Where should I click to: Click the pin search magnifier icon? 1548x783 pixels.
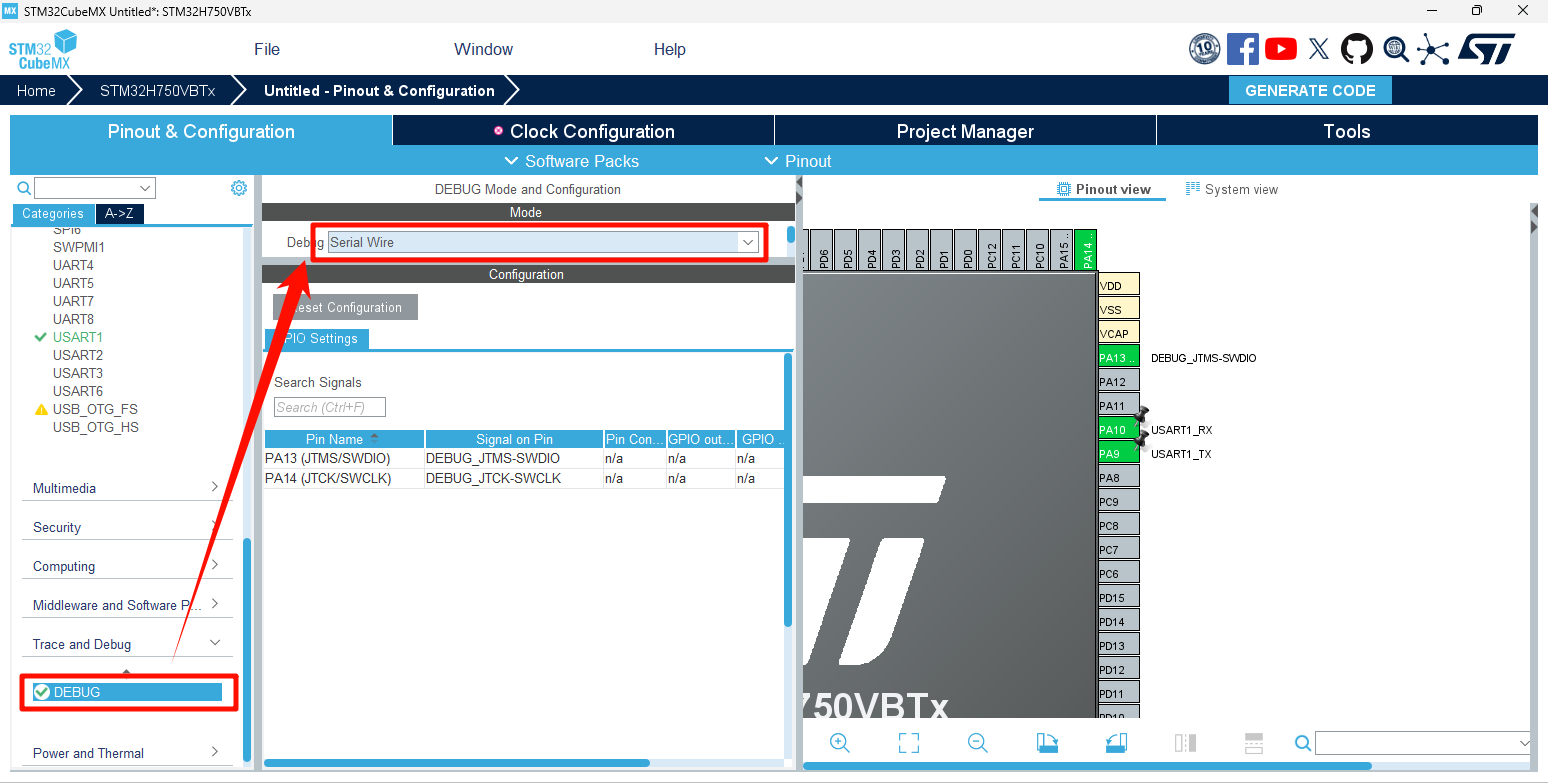click(1303, 743)
